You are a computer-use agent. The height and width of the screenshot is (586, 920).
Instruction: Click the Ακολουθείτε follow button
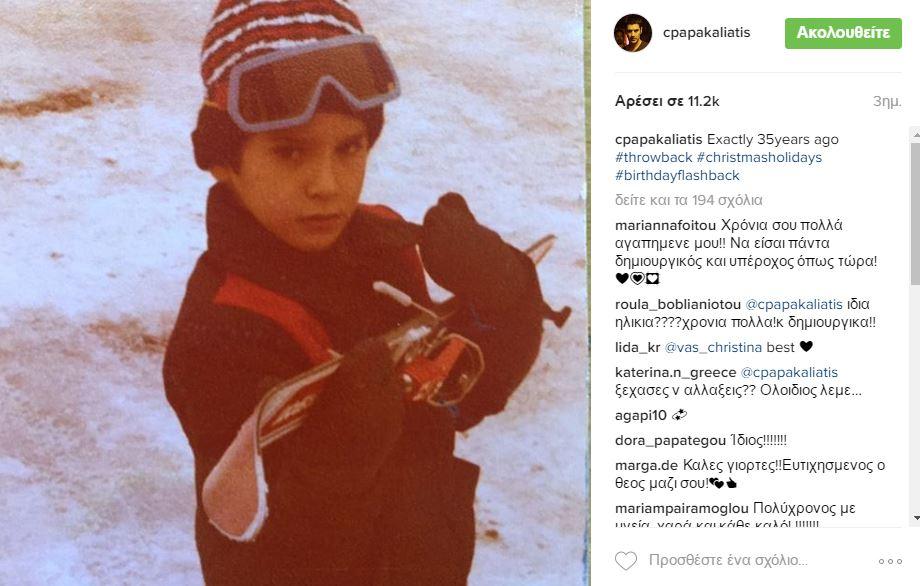[843, 33]
